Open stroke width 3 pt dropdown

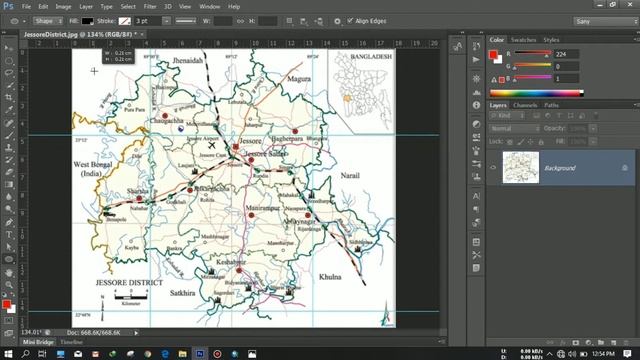click(x=166, y=21)
